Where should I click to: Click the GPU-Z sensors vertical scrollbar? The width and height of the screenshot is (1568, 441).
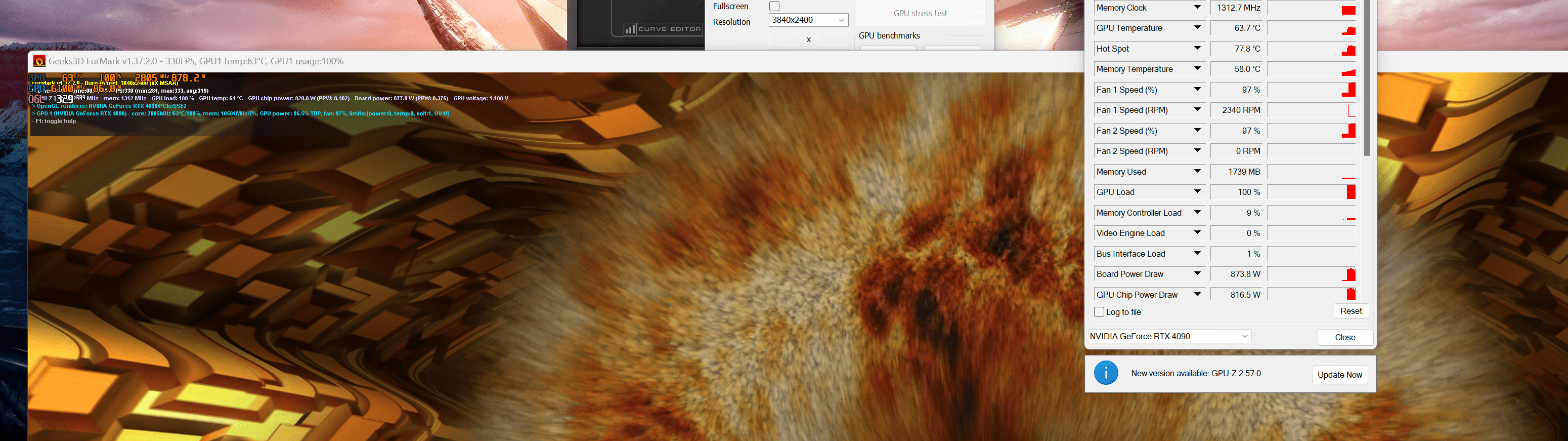click(x=1366, y=78)
